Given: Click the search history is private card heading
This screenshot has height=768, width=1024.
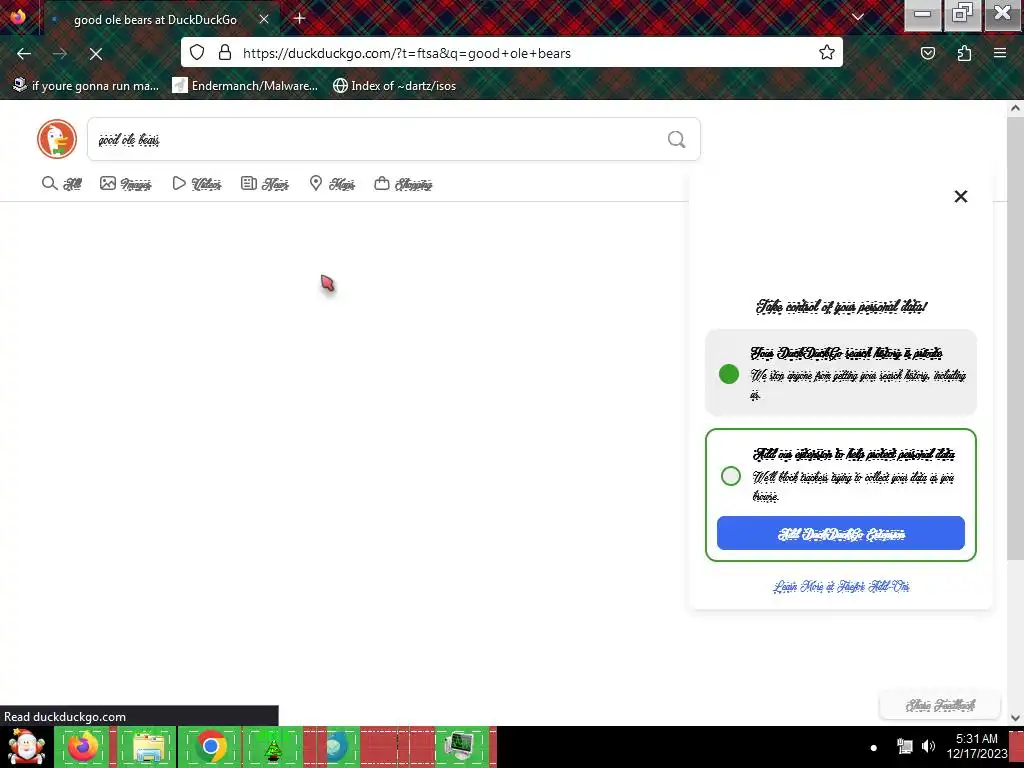Looking at the screenshot, I should pos(846,353).
